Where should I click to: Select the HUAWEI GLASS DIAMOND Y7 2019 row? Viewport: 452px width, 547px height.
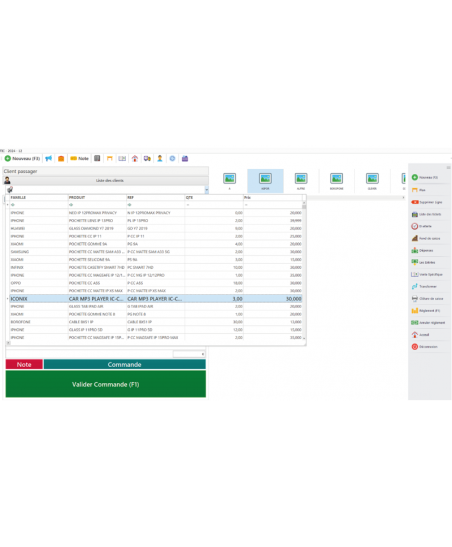(156, 228)
